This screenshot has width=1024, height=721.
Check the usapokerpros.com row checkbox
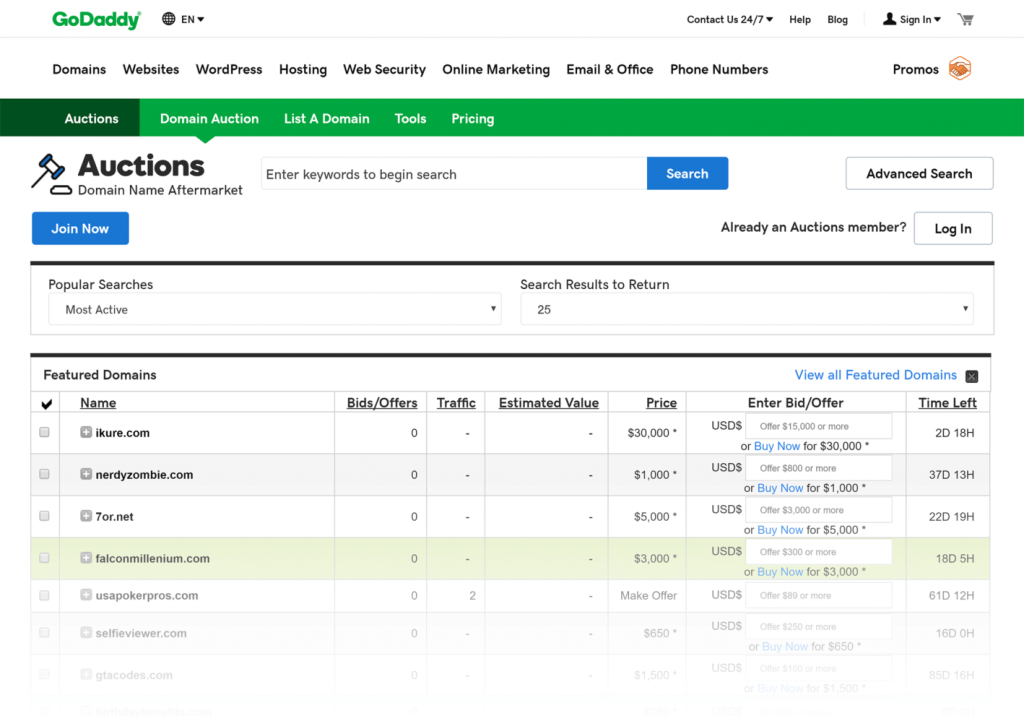pos(44,595)
